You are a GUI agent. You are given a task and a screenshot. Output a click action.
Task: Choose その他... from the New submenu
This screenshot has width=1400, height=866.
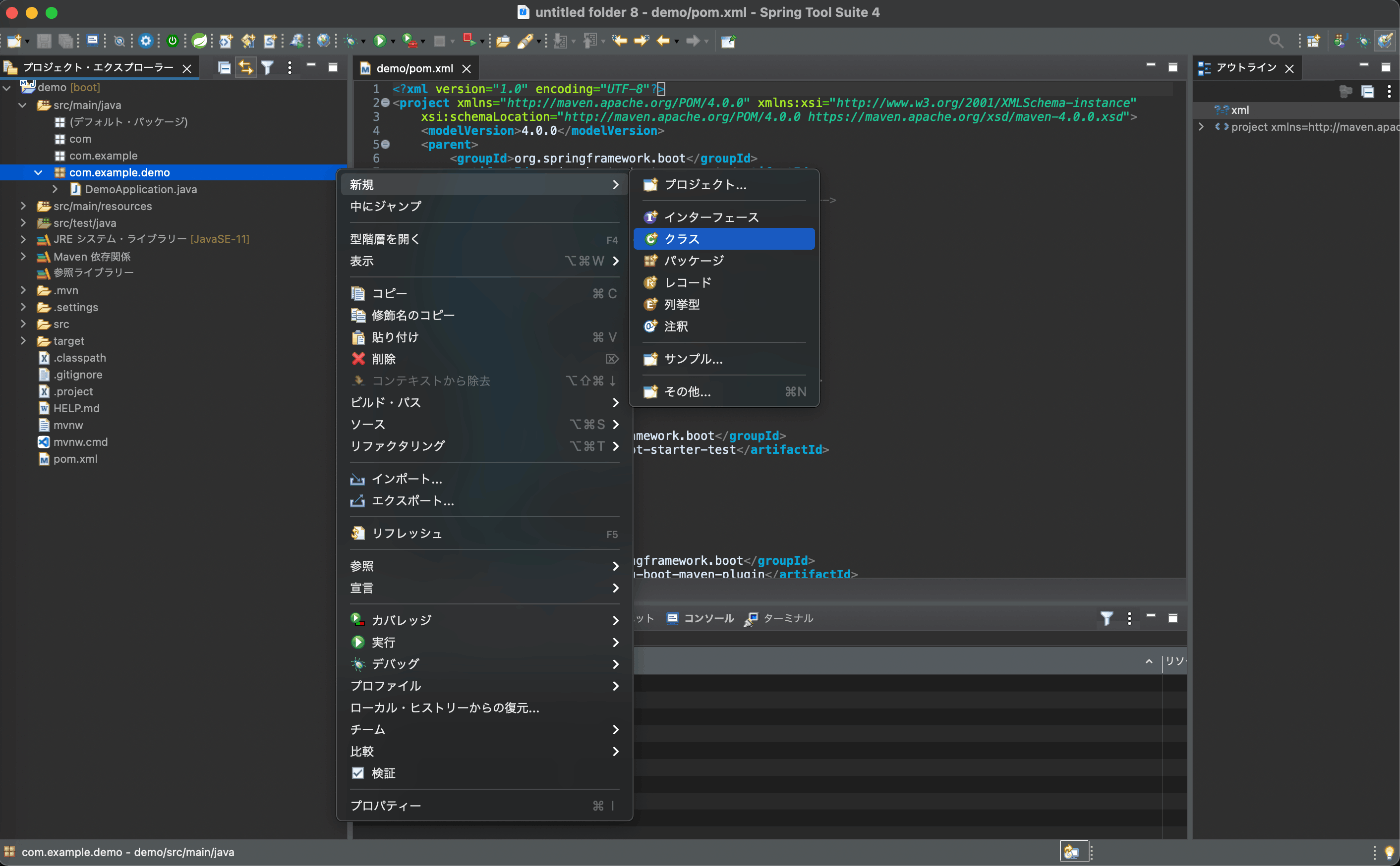724,392
